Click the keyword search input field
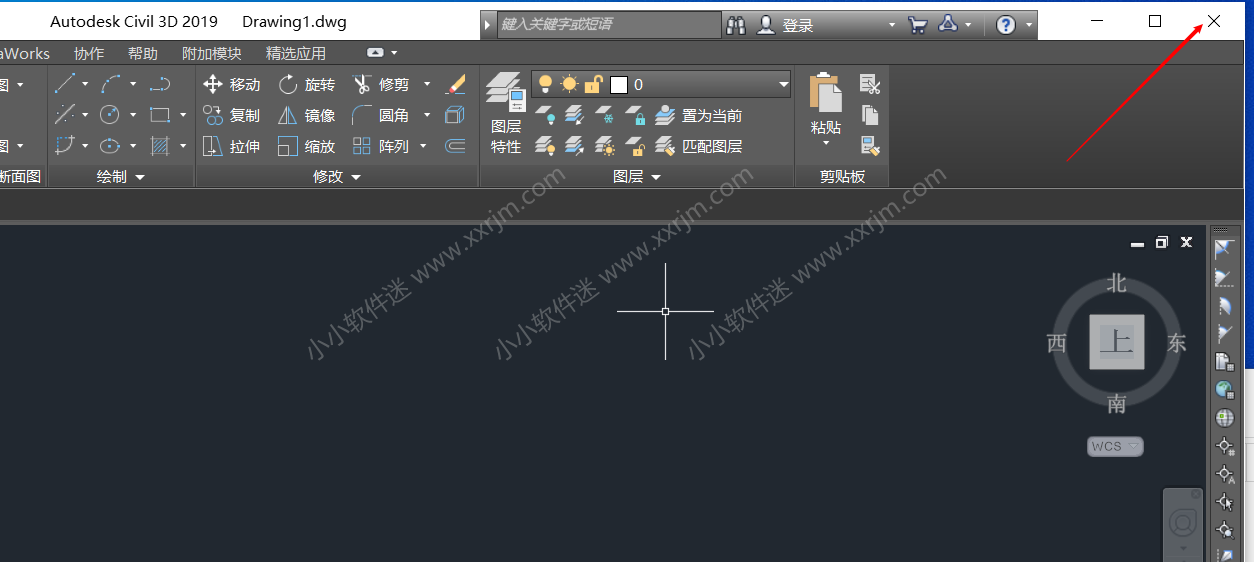This screenshot has height=562, width=1254. (x=608, y=24)
